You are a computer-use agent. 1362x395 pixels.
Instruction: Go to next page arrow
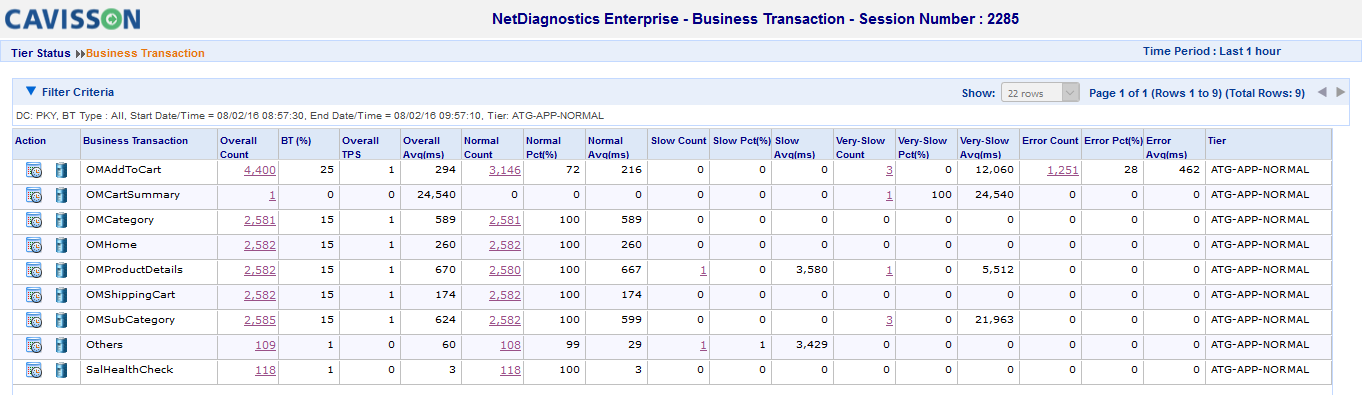[x=1341, y=92]
